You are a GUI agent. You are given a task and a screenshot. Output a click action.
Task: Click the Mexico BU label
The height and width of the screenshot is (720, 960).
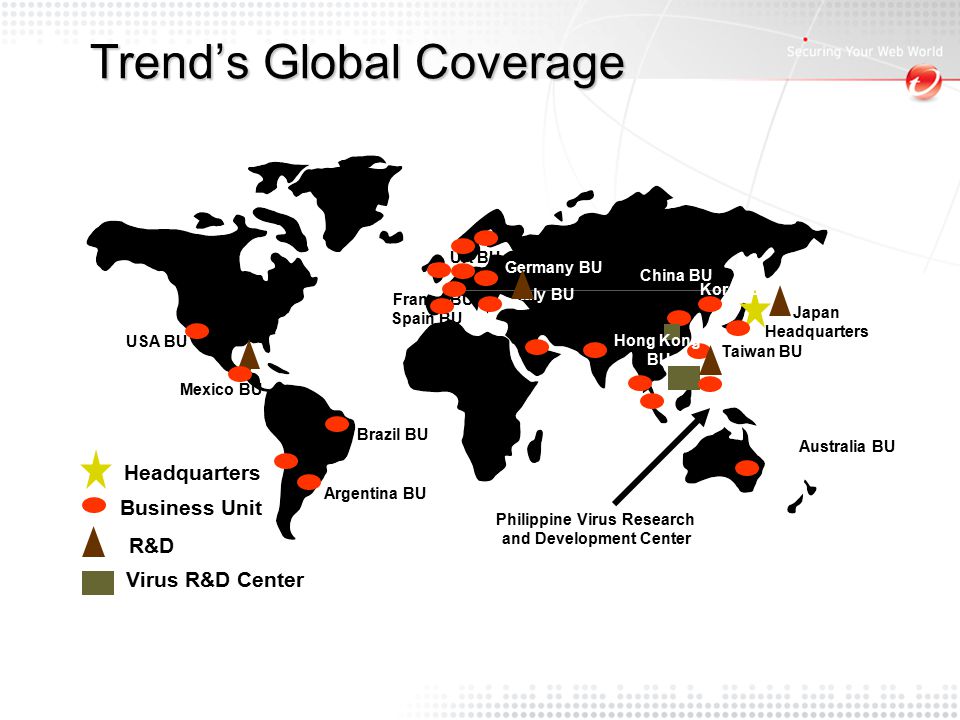[x=220, y=389]
